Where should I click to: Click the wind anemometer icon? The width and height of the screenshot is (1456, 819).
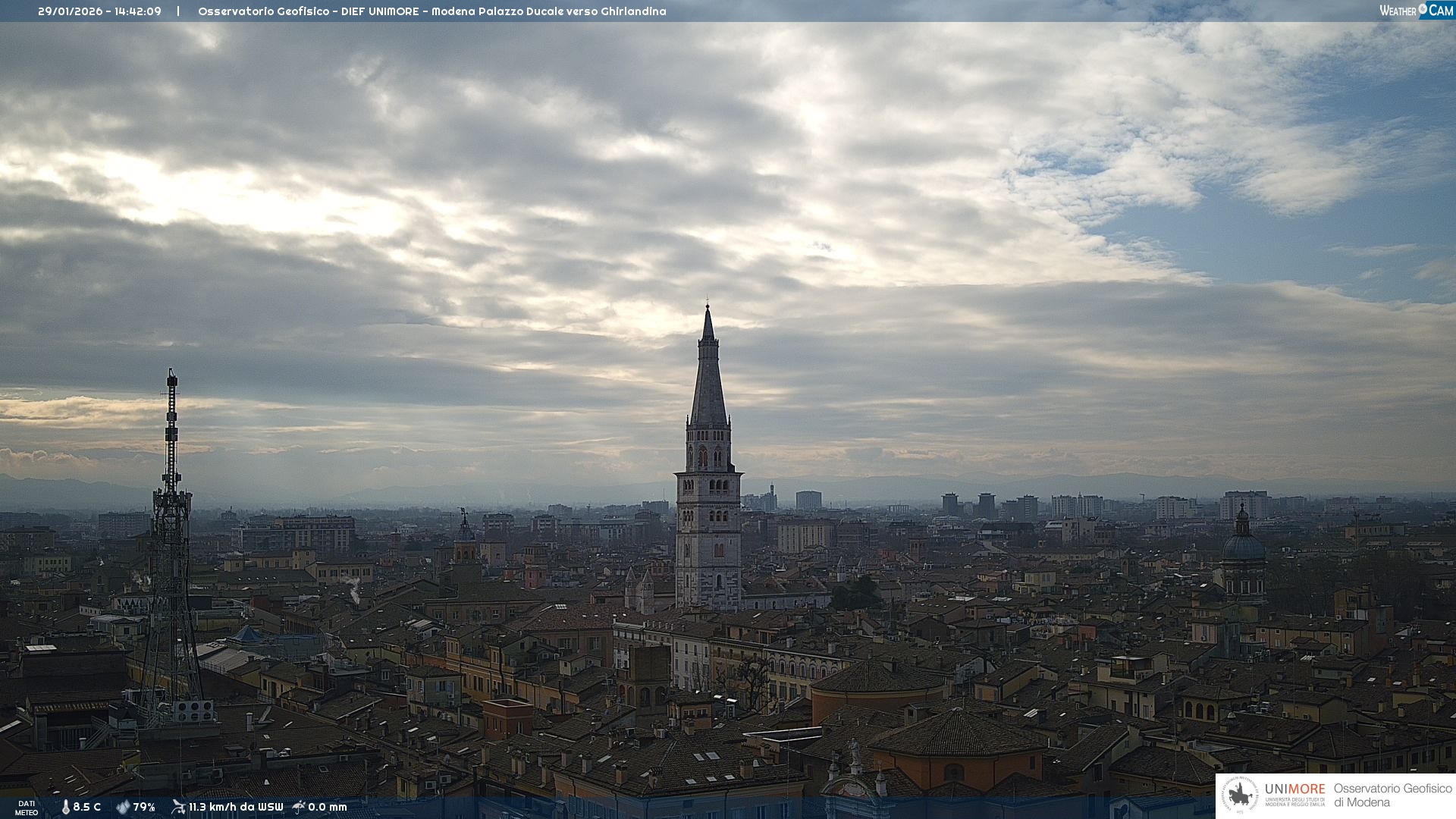click(x=178, y=807)
